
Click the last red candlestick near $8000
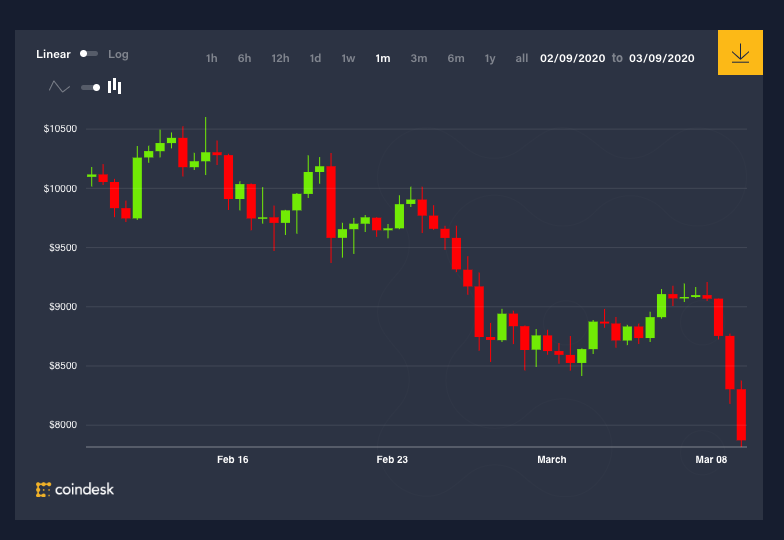[741, 414]
